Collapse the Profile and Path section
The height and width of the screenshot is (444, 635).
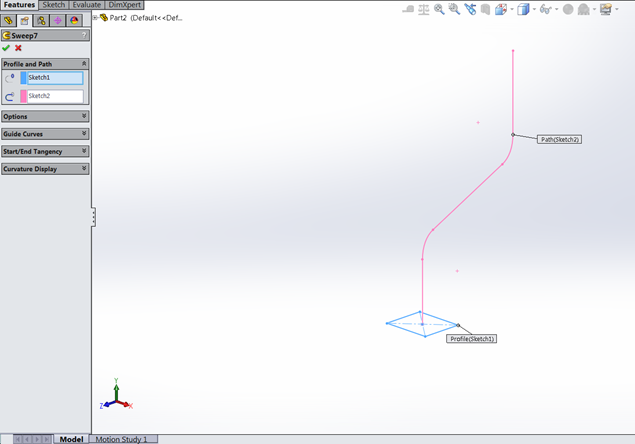pyautogui.click(x=84, y=63)
